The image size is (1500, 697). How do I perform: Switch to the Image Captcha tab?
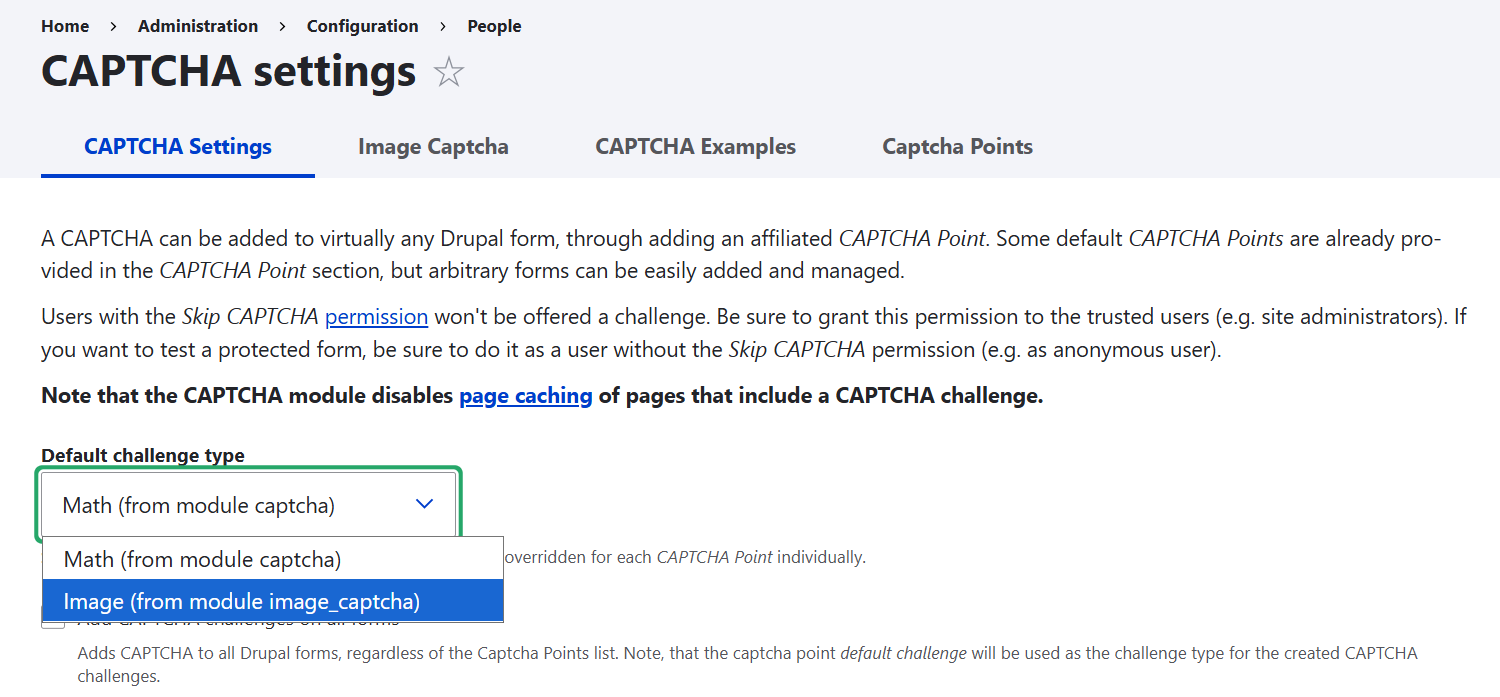tap(433, 147)
